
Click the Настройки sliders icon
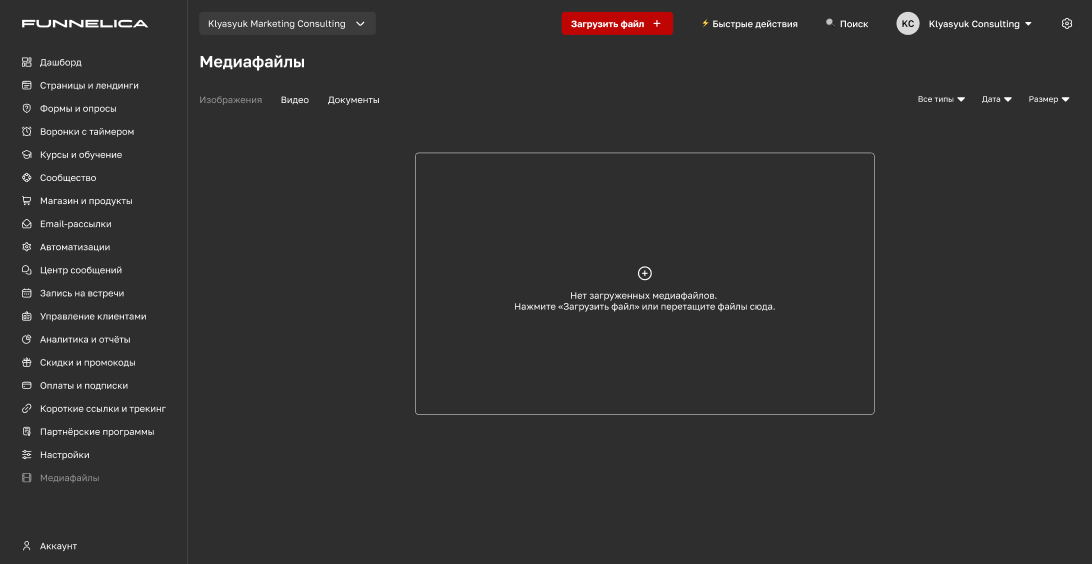point(26,455)
